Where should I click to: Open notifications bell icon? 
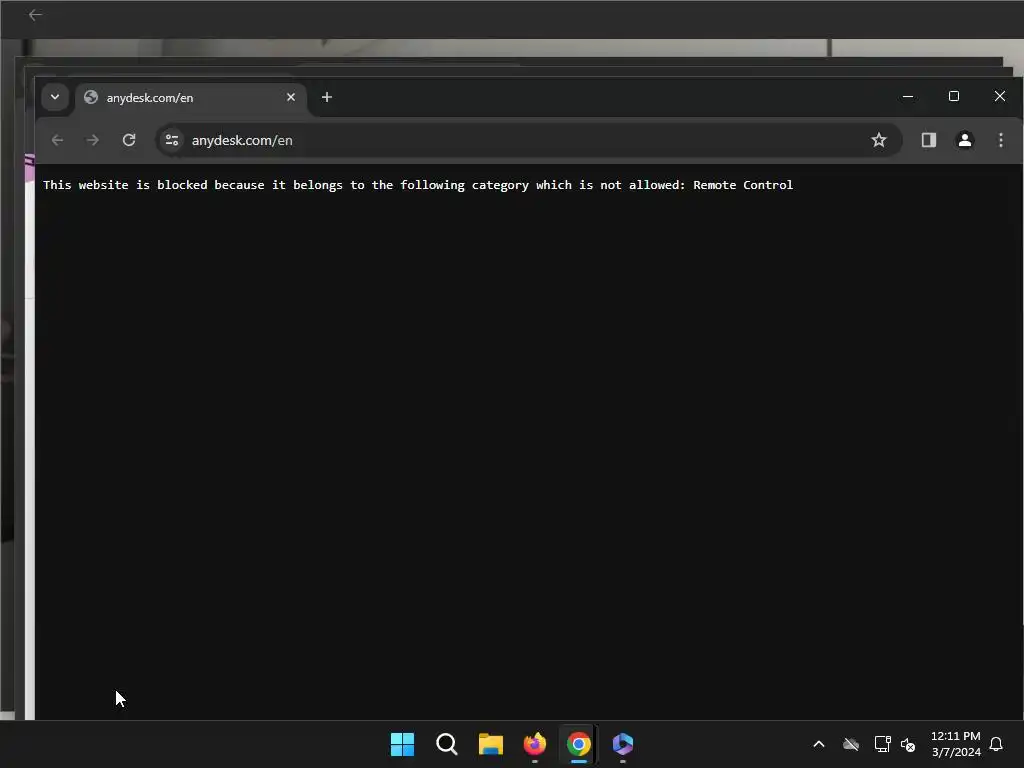[996, 744]
